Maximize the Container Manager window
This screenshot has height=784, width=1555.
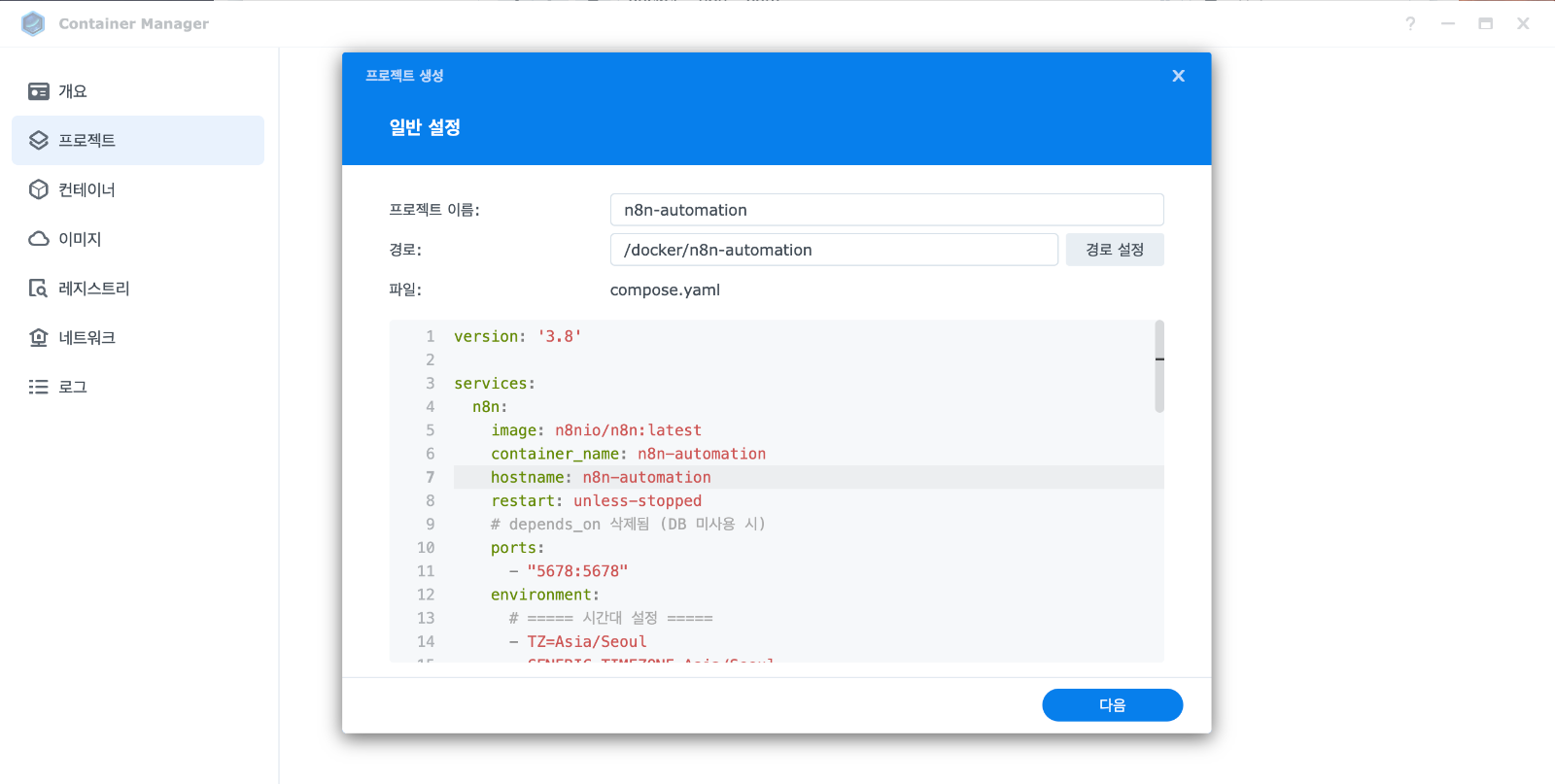[x=1485, y=23]
